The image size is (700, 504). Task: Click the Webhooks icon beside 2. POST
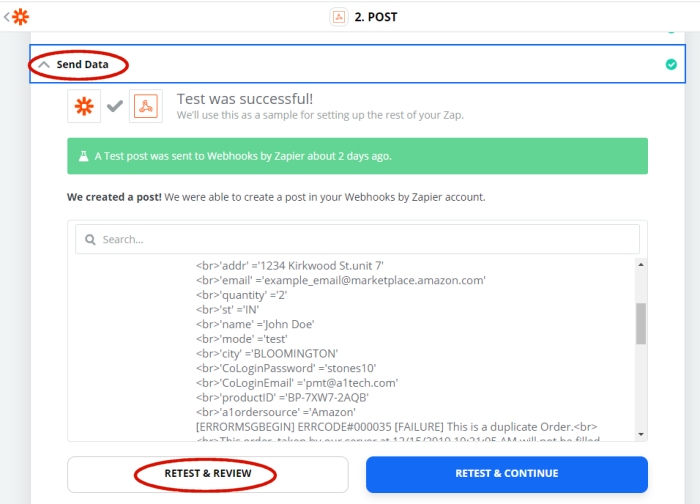[339, 17]
